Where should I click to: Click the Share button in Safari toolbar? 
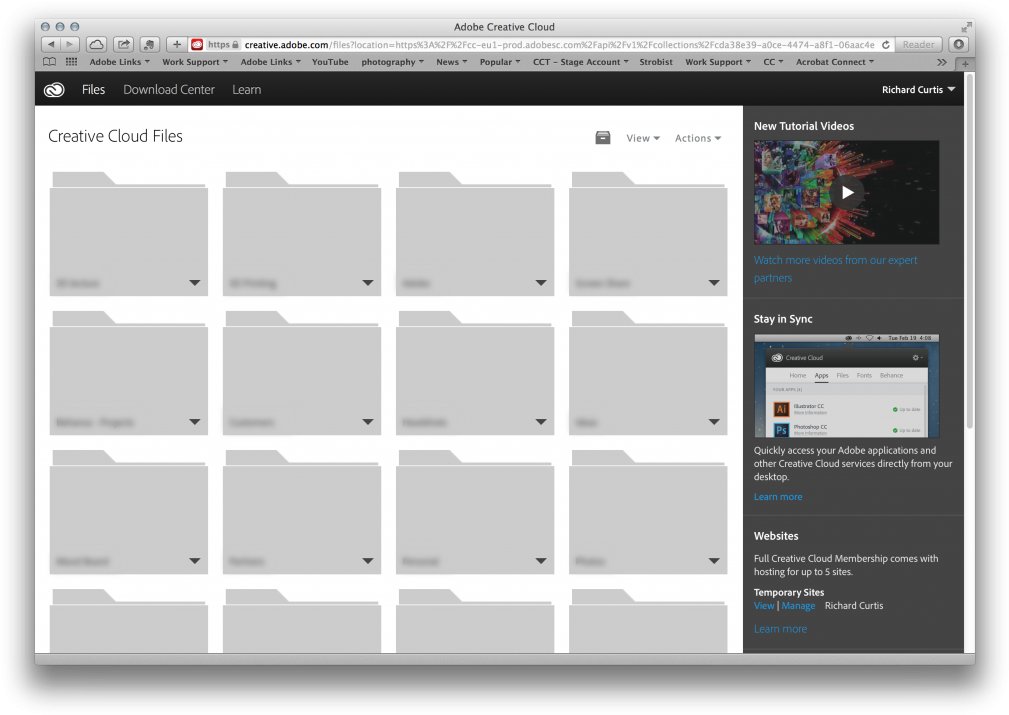tap(124, 44)
